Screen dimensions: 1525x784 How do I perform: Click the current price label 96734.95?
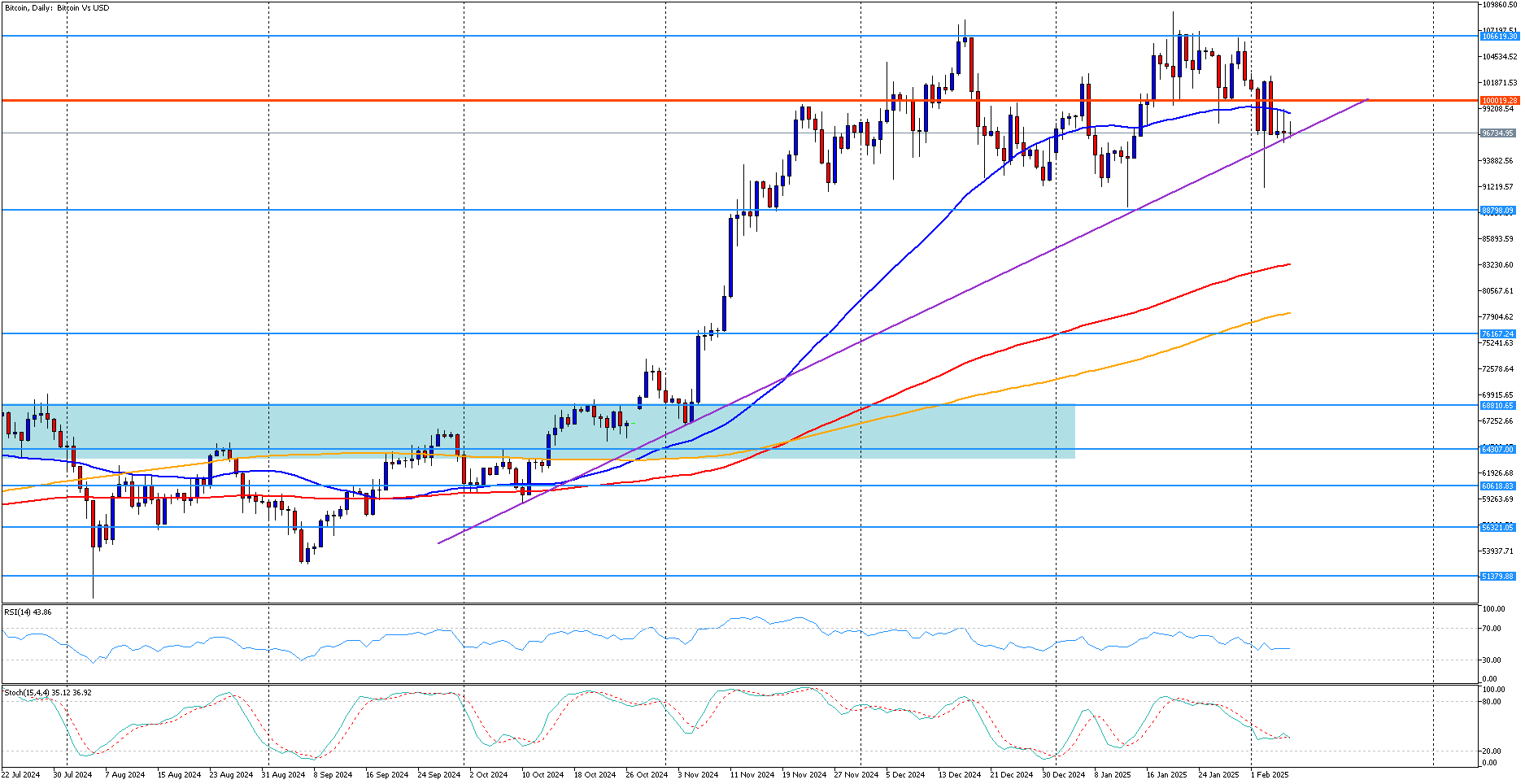(1497, 133)
